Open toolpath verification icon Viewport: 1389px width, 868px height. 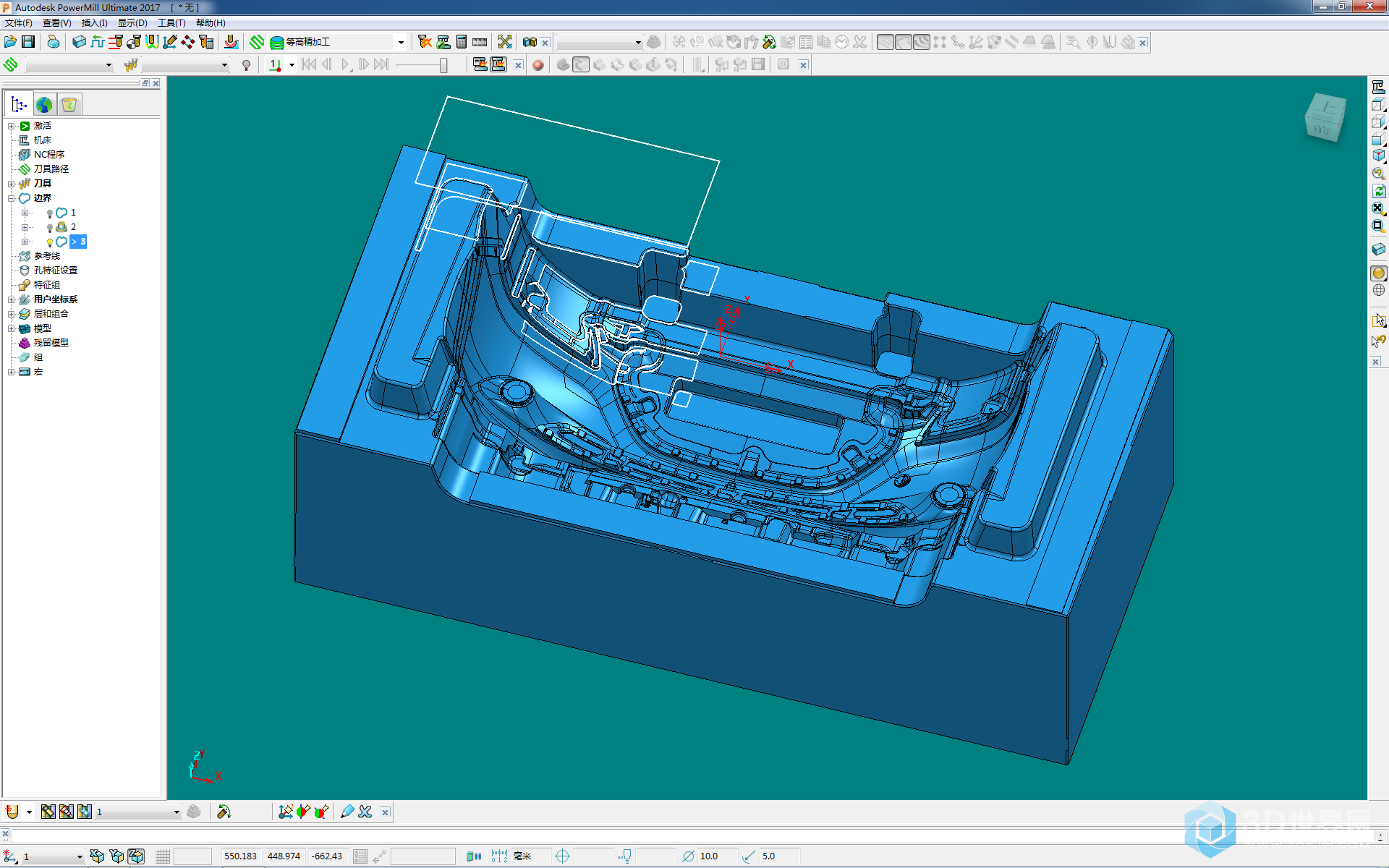pos(425,42)
